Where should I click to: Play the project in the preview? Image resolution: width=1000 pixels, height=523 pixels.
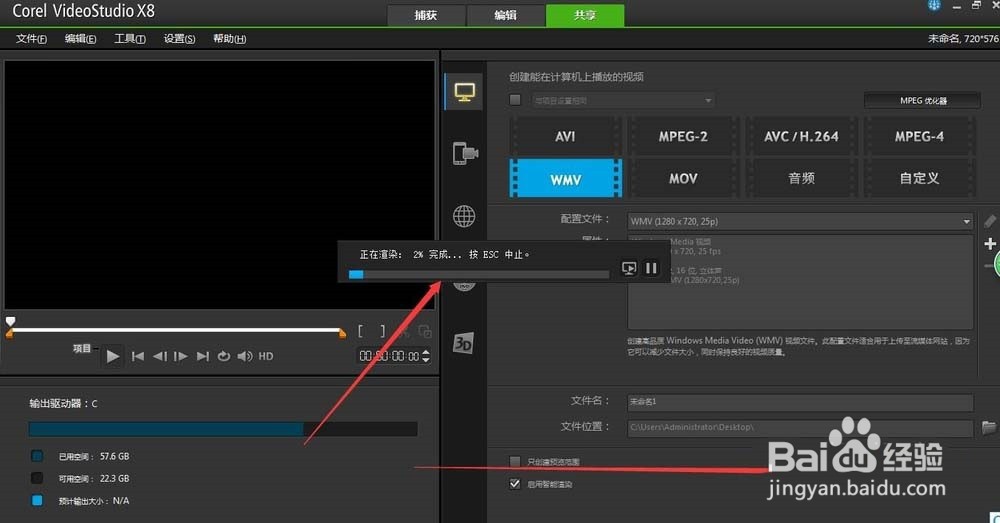(113, 356)
